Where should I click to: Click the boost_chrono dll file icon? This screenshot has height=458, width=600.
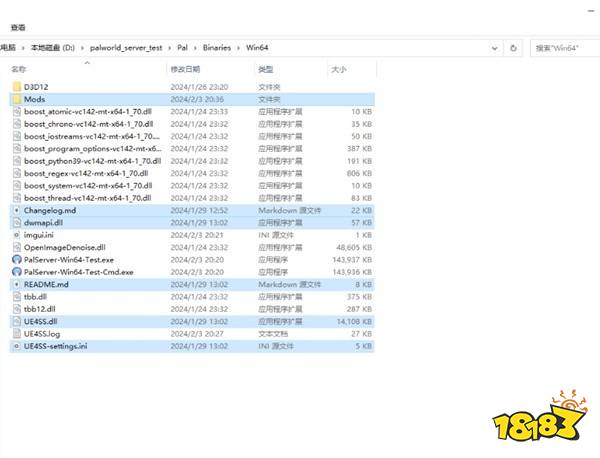click(x=16, y=124)
